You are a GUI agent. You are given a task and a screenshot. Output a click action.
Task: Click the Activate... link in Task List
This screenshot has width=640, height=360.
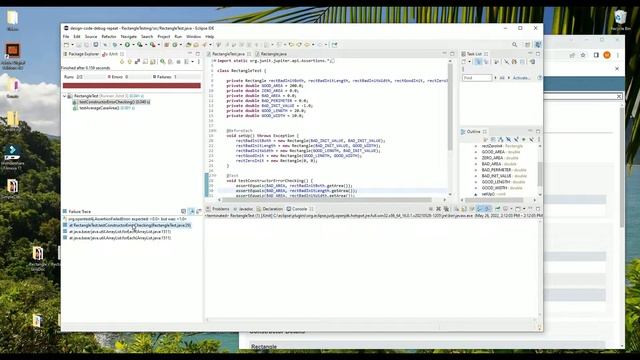(521, 78)
